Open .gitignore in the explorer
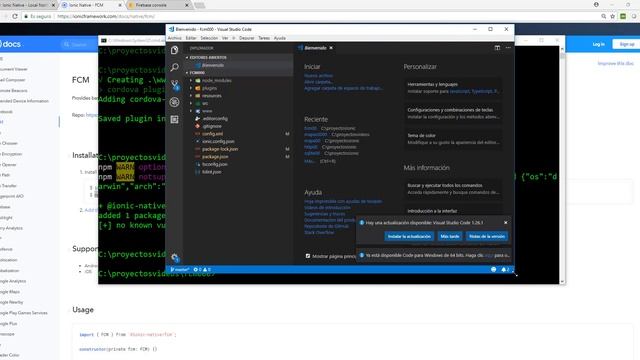 [211, 126]
